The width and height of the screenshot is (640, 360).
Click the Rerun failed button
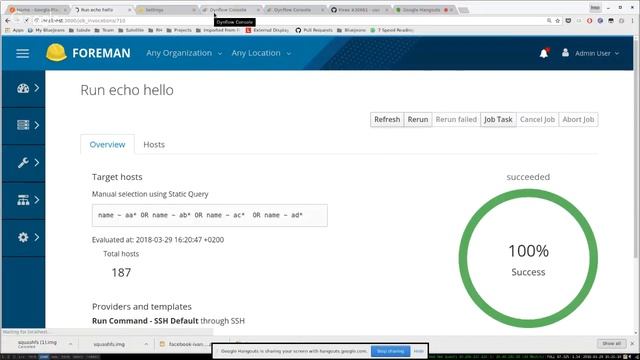456,120
